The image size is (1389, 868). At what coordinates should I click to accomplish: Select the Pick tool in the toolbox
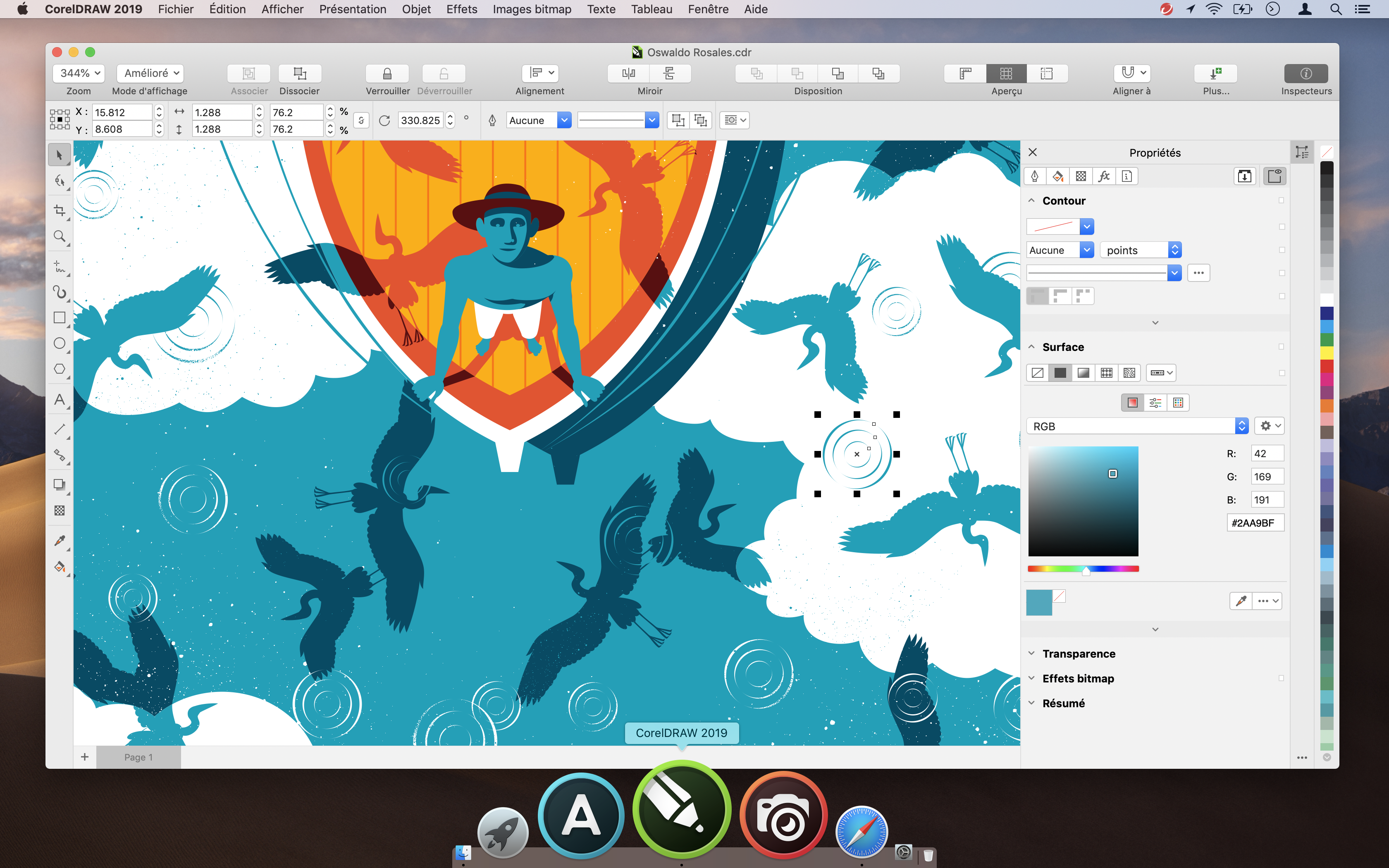click(60, 154)
